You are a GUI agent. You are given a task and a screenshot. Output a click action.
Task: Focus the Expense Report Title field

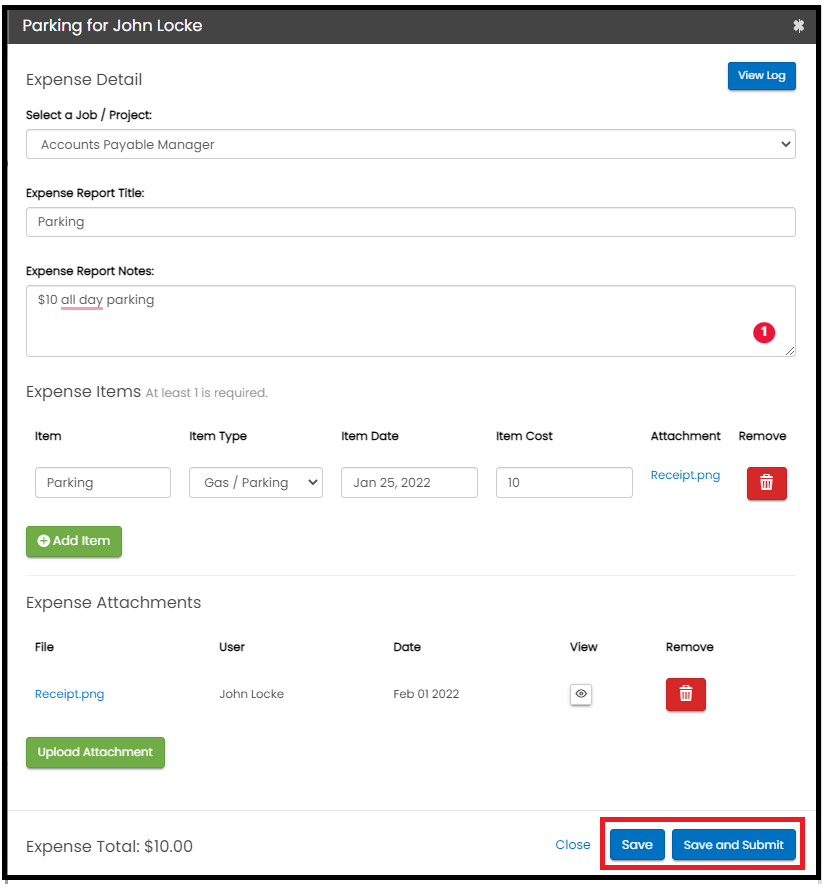(410, 222)
